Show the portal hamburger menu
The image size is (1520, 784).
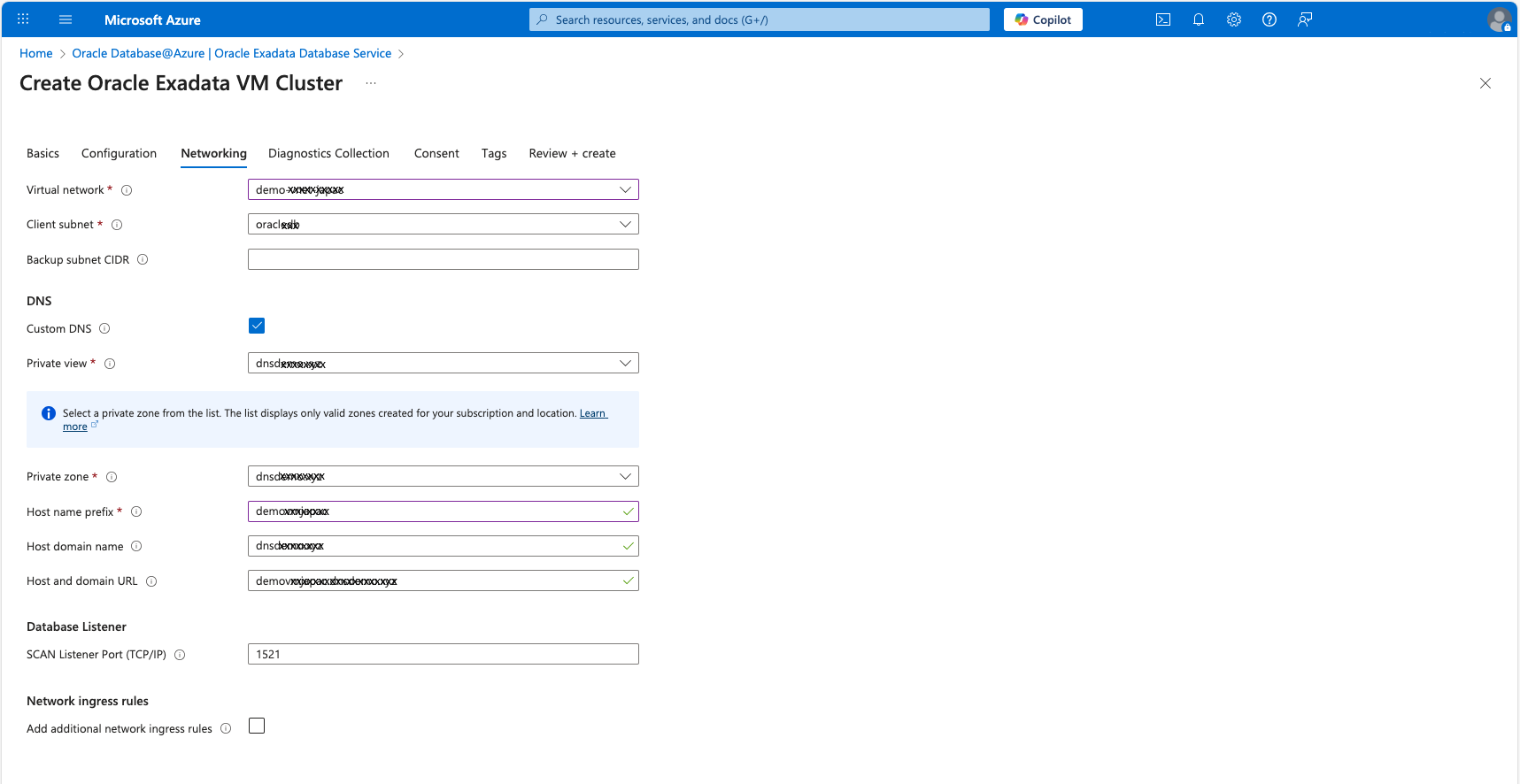tap(66, 19)
